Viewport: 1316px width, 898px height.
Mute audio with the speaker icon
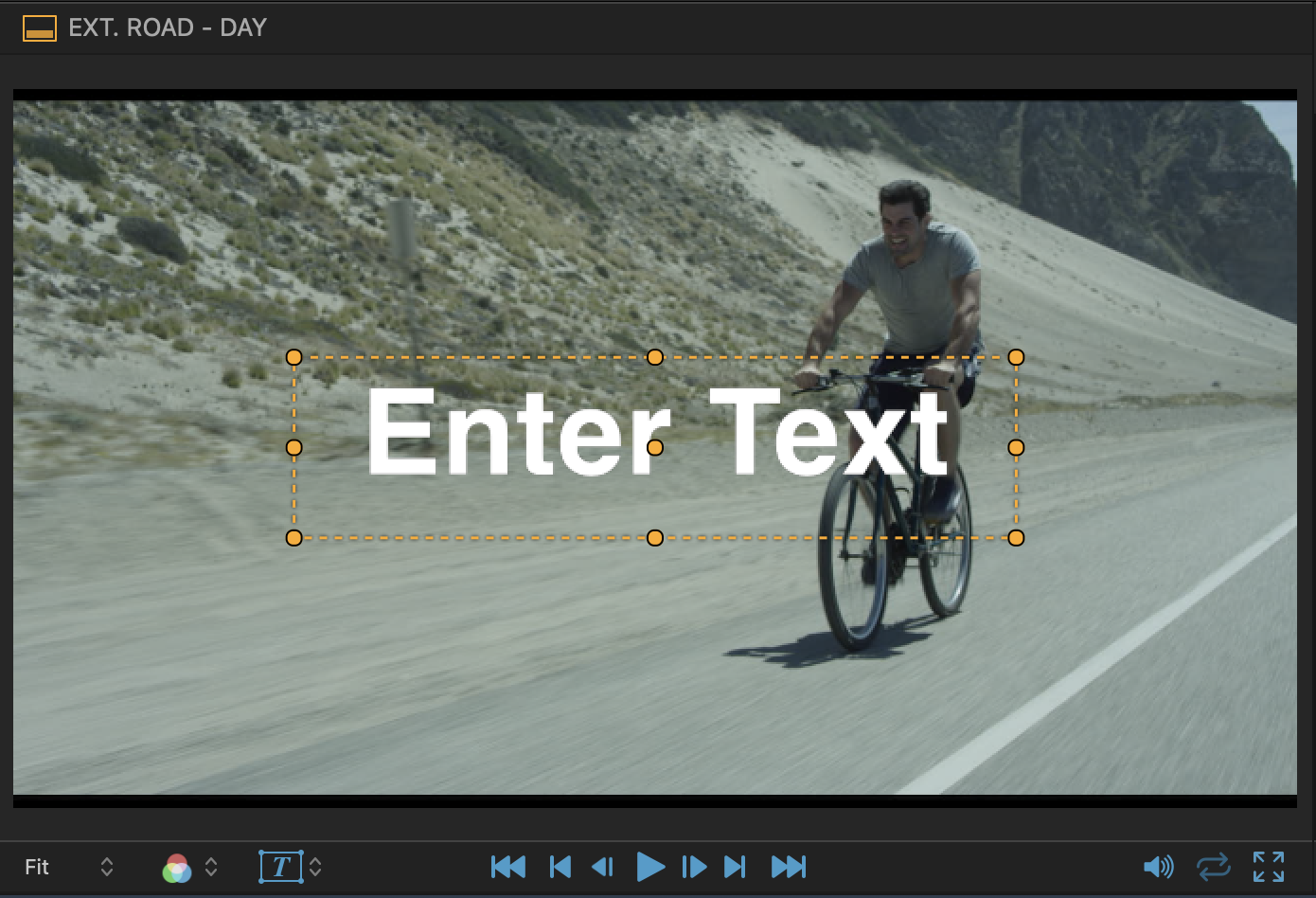pos(1159,867)
